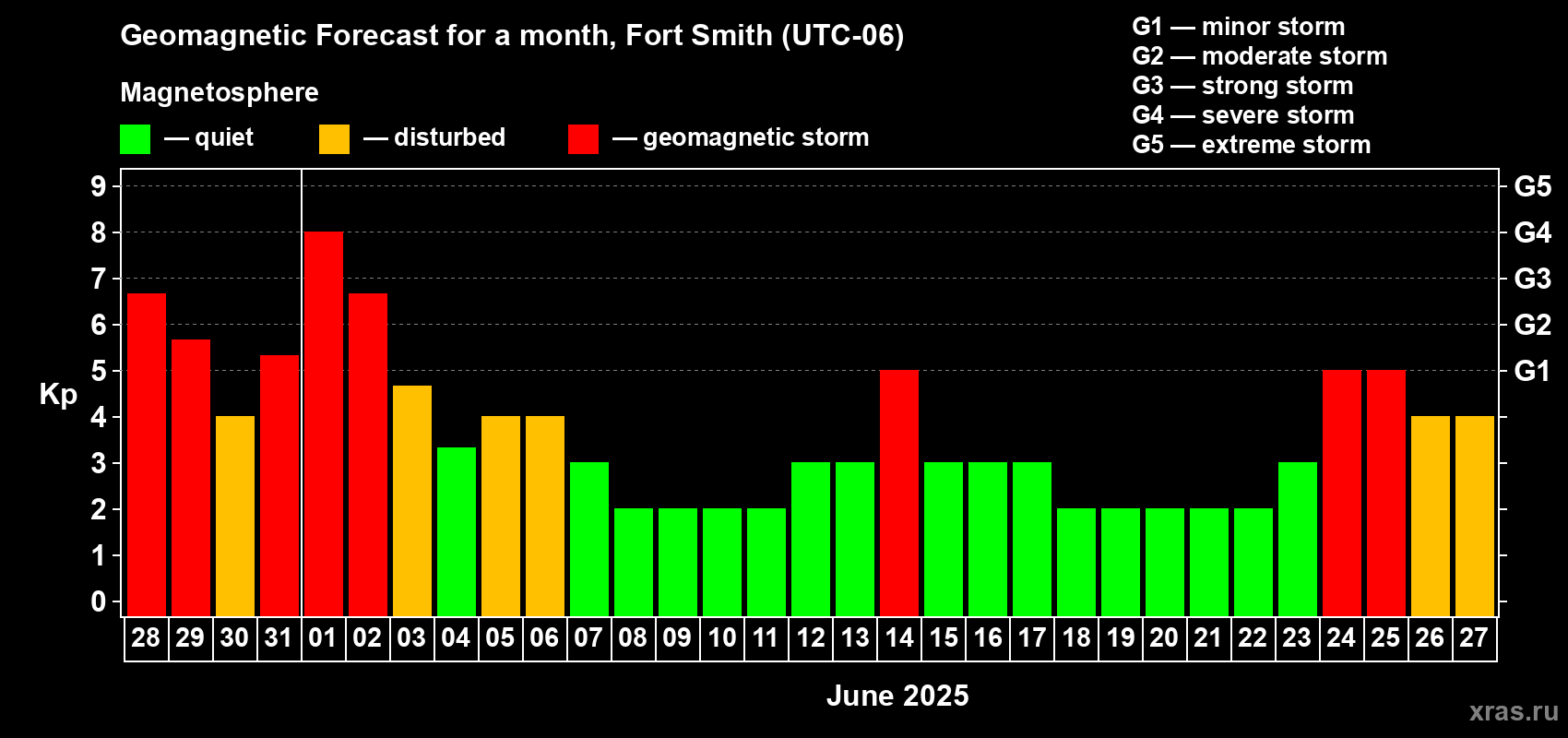This screenshot has height=738, width=1568.
Task: Click the 'Magnetosphere' heading
Action: tap(220, 92)
